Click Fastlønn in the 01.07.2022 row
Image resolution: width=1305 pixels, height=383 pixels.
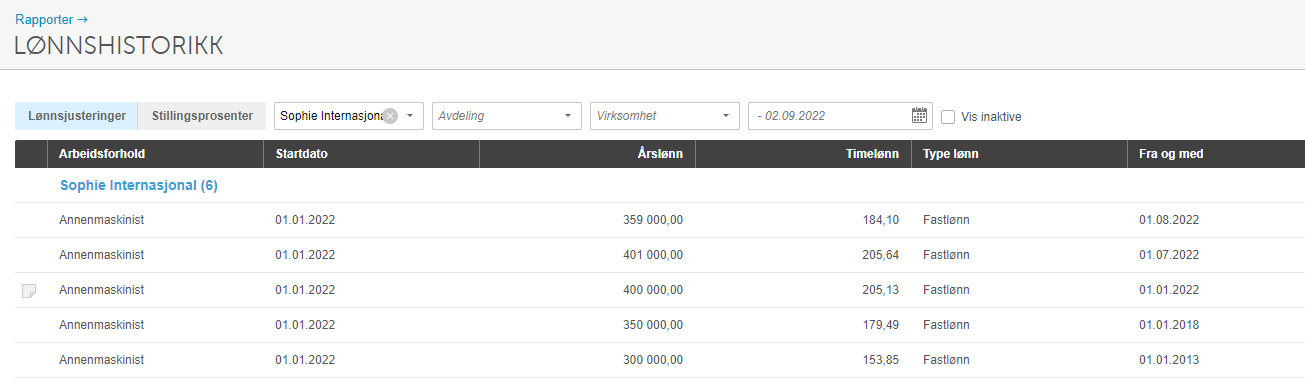coord(946,255)
